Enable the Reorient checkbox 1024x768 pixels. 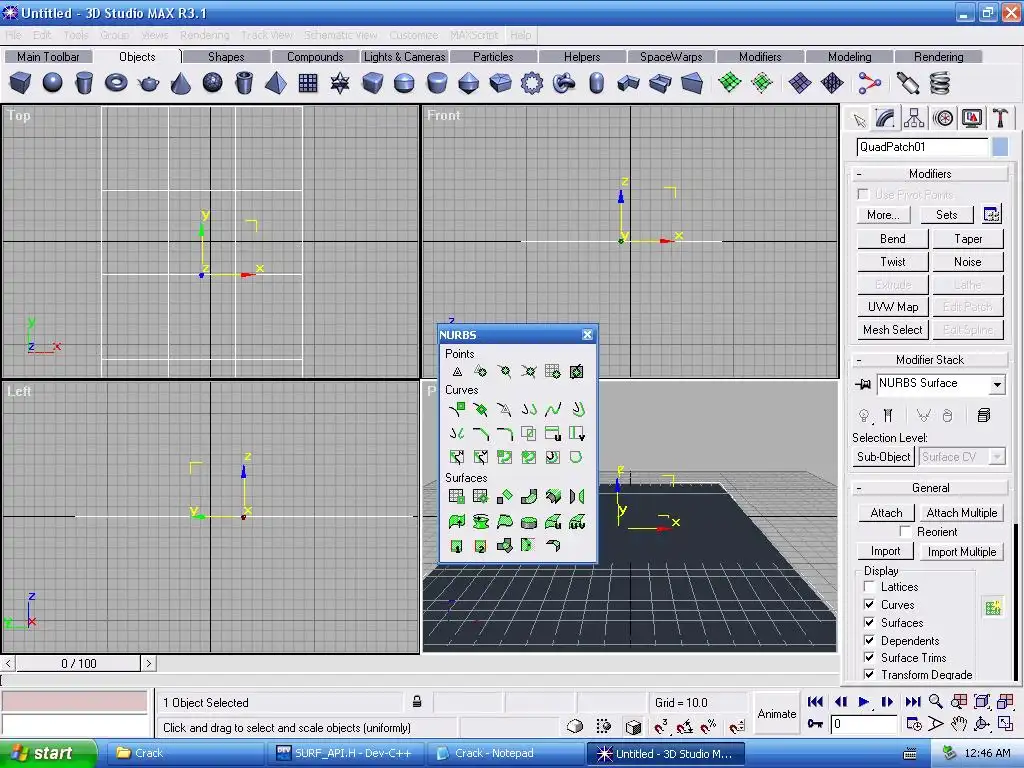(905, 532)
